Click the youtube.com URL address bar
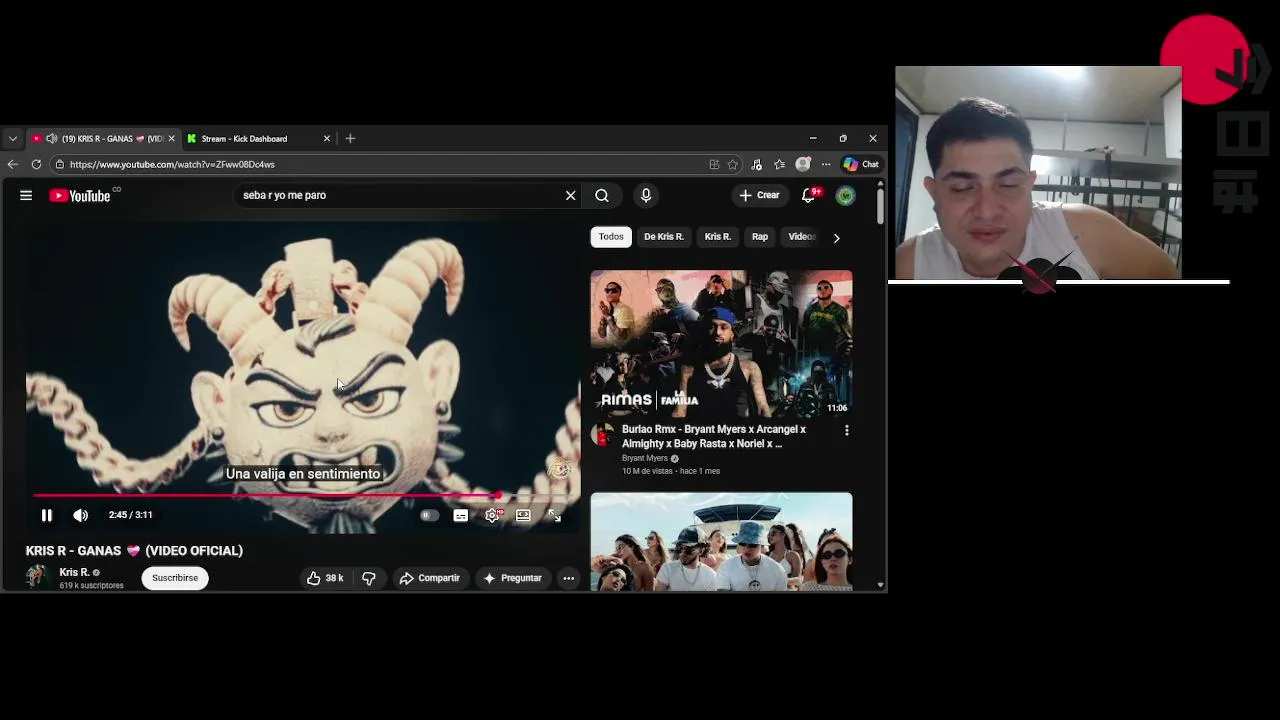This screenshot has height=720, width=1280. (x=380, y=164)
